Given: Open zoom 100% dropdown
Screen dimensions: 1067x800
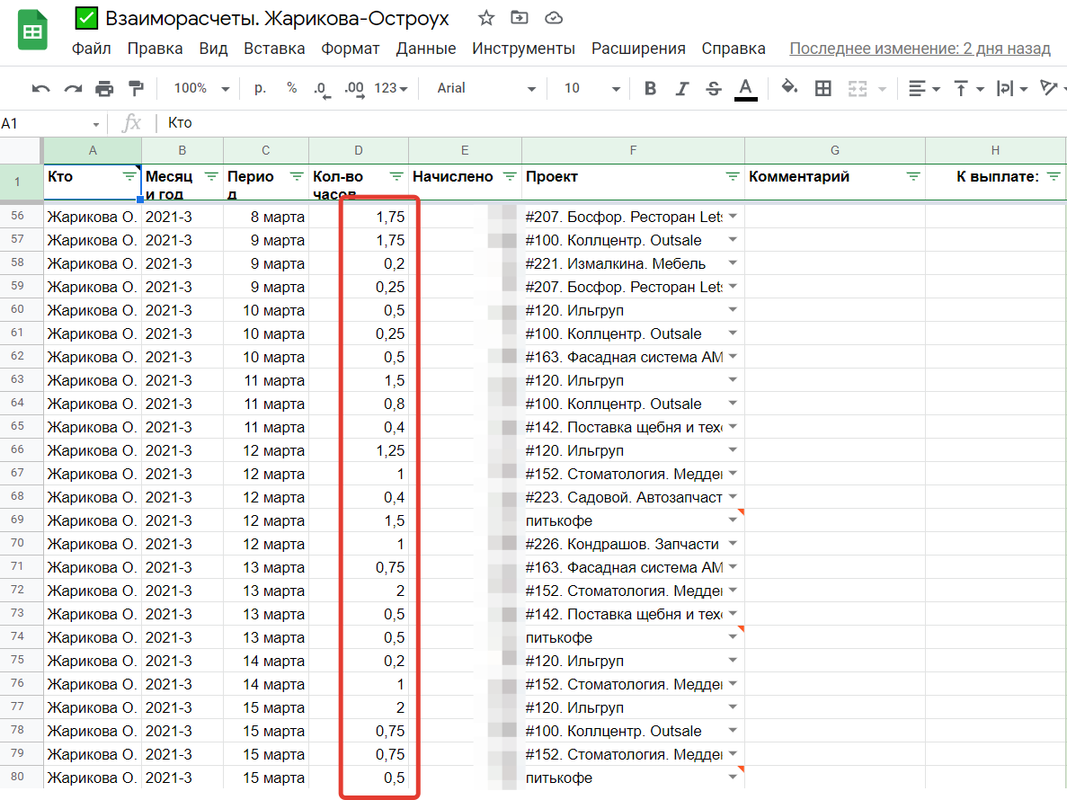Looking at the screenshot, I should [201, 88].
